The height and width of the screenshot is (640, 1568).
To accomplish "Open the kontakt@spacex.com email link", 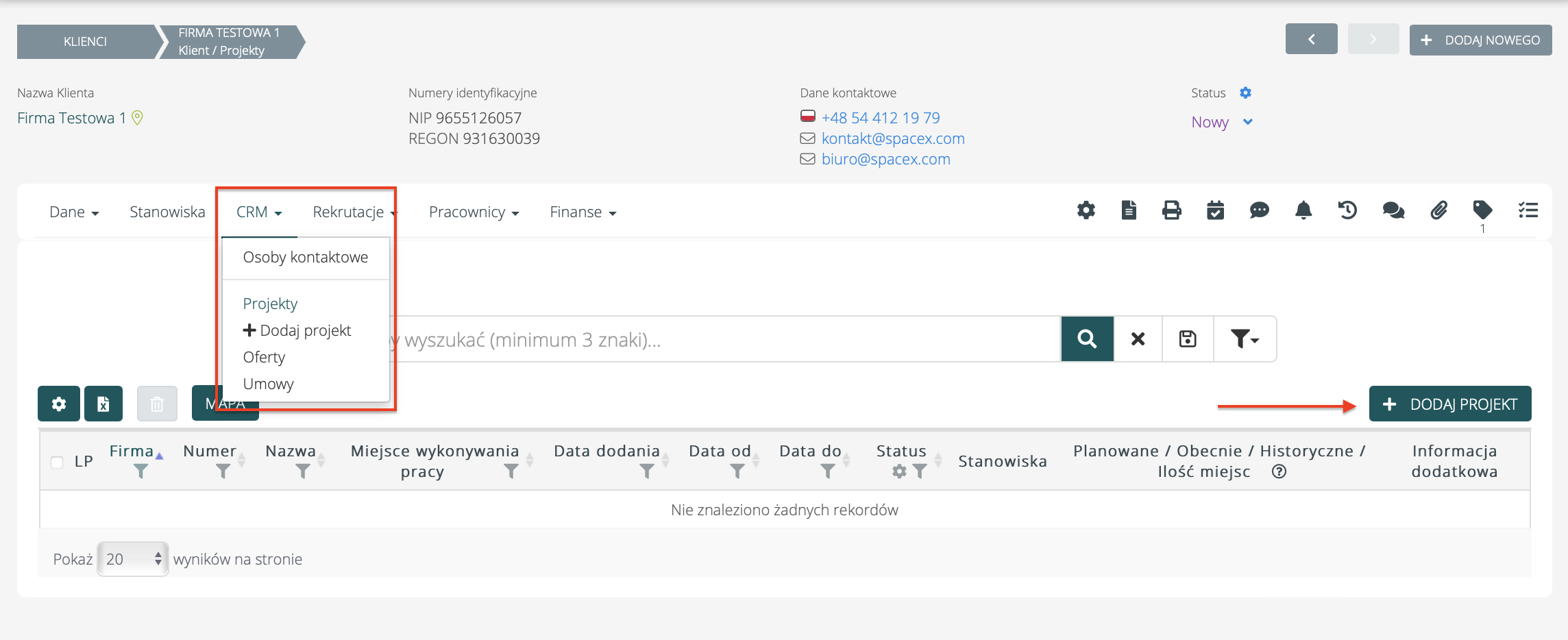I will (892, 138).
